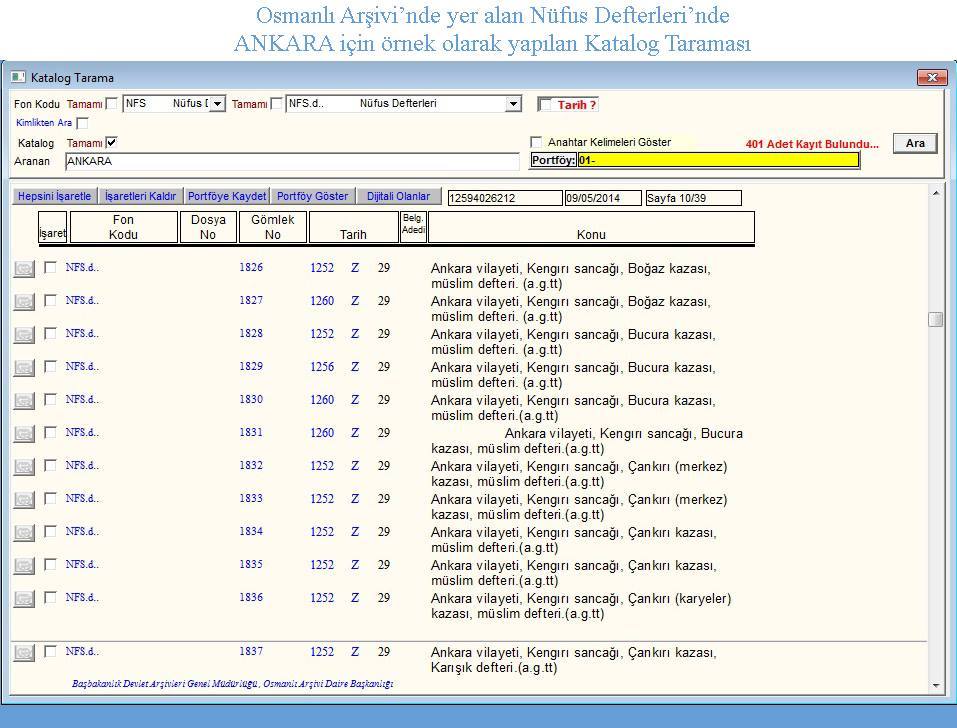Viewport: 957px width, 728px height.
Task: Enable the Tarih ? checkbox
Action: pyautogui.click(x=545, y=105)
